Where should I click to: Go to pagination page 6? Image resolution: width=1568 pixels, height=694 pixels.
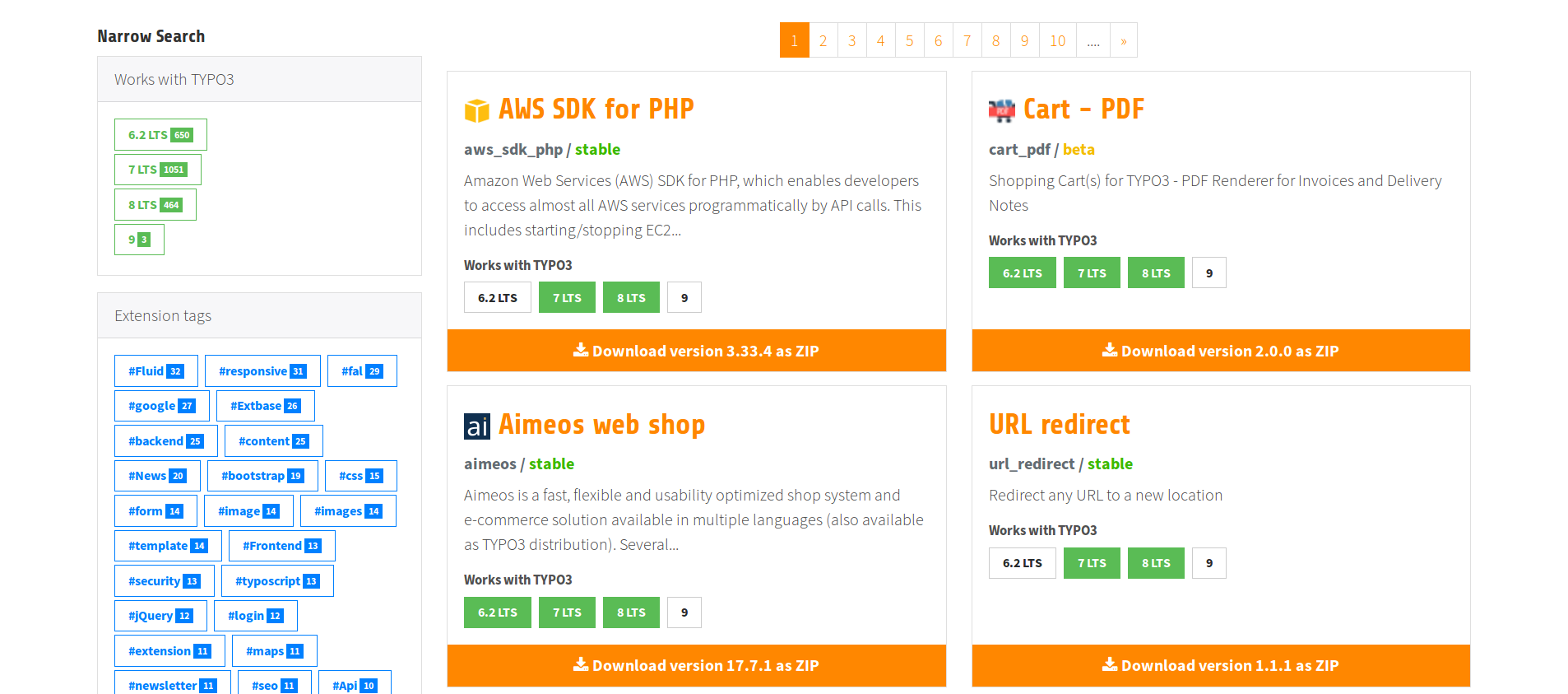[938, 40]
